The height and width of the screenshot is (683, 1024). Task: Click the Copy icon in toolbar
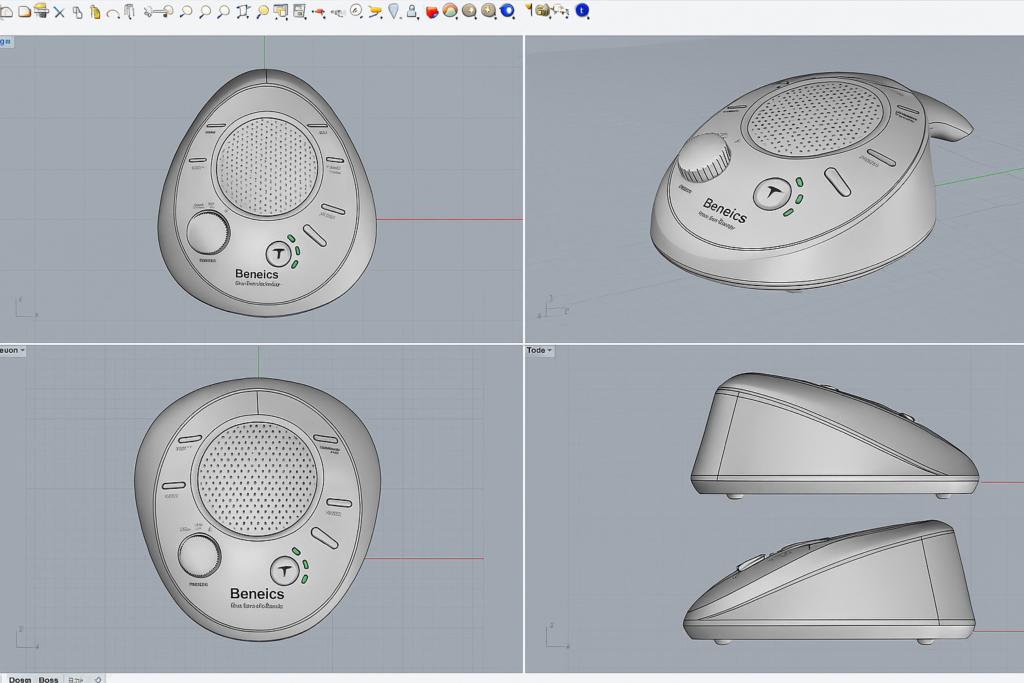click(77, 12)
